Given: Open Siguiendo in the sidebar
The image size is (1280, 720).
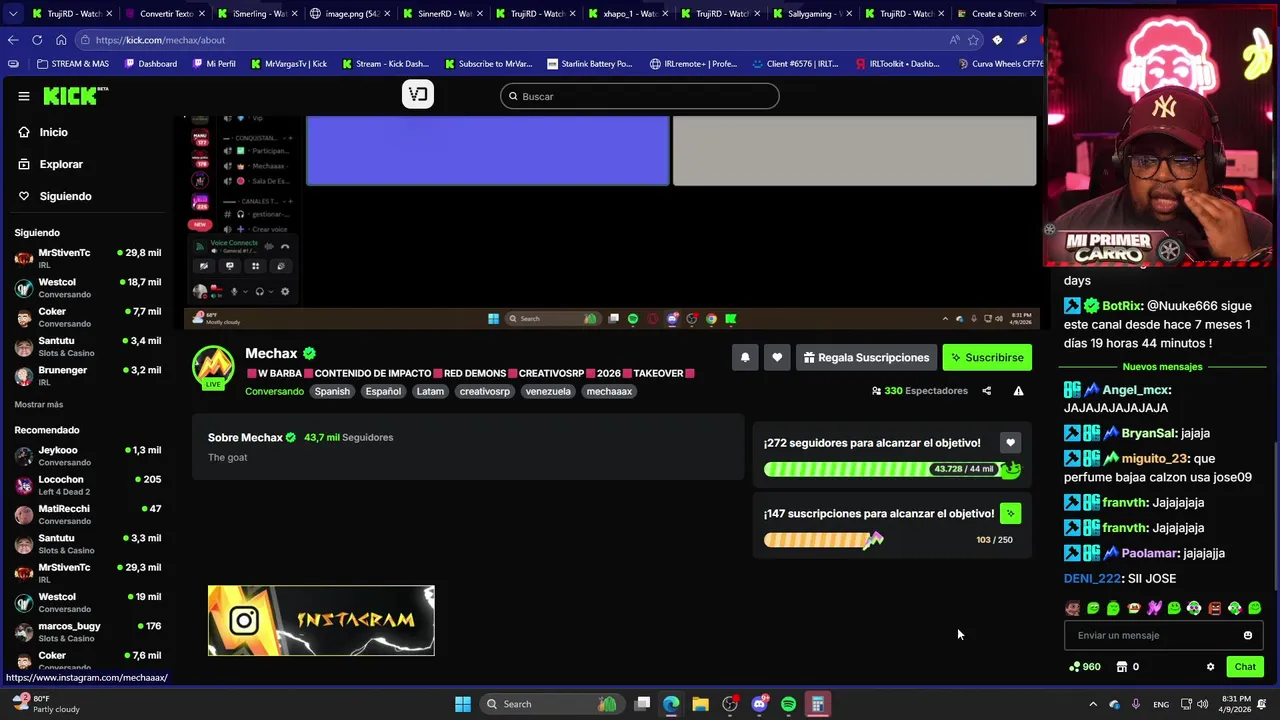Looking at the screenshot, I should pos(65,196).
